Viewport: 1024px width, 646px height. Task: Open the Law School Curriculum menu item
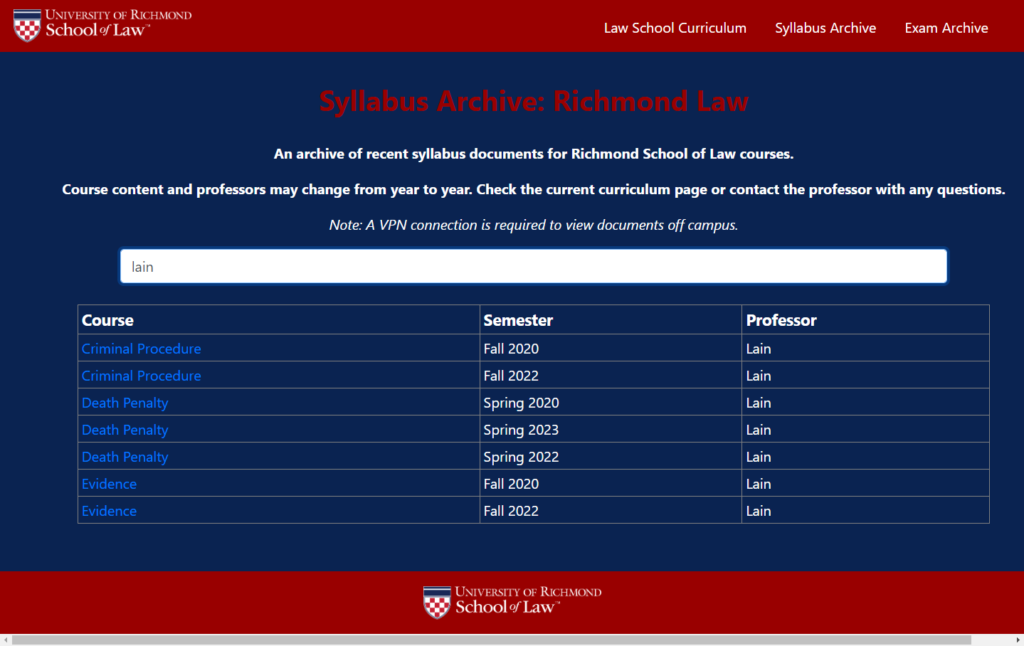coord(675,28)
